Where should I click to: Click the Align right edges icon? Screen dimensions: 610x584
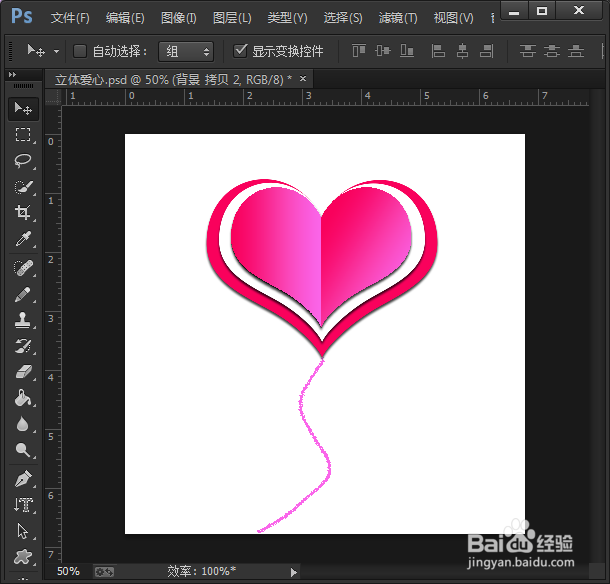pos(486,51)
